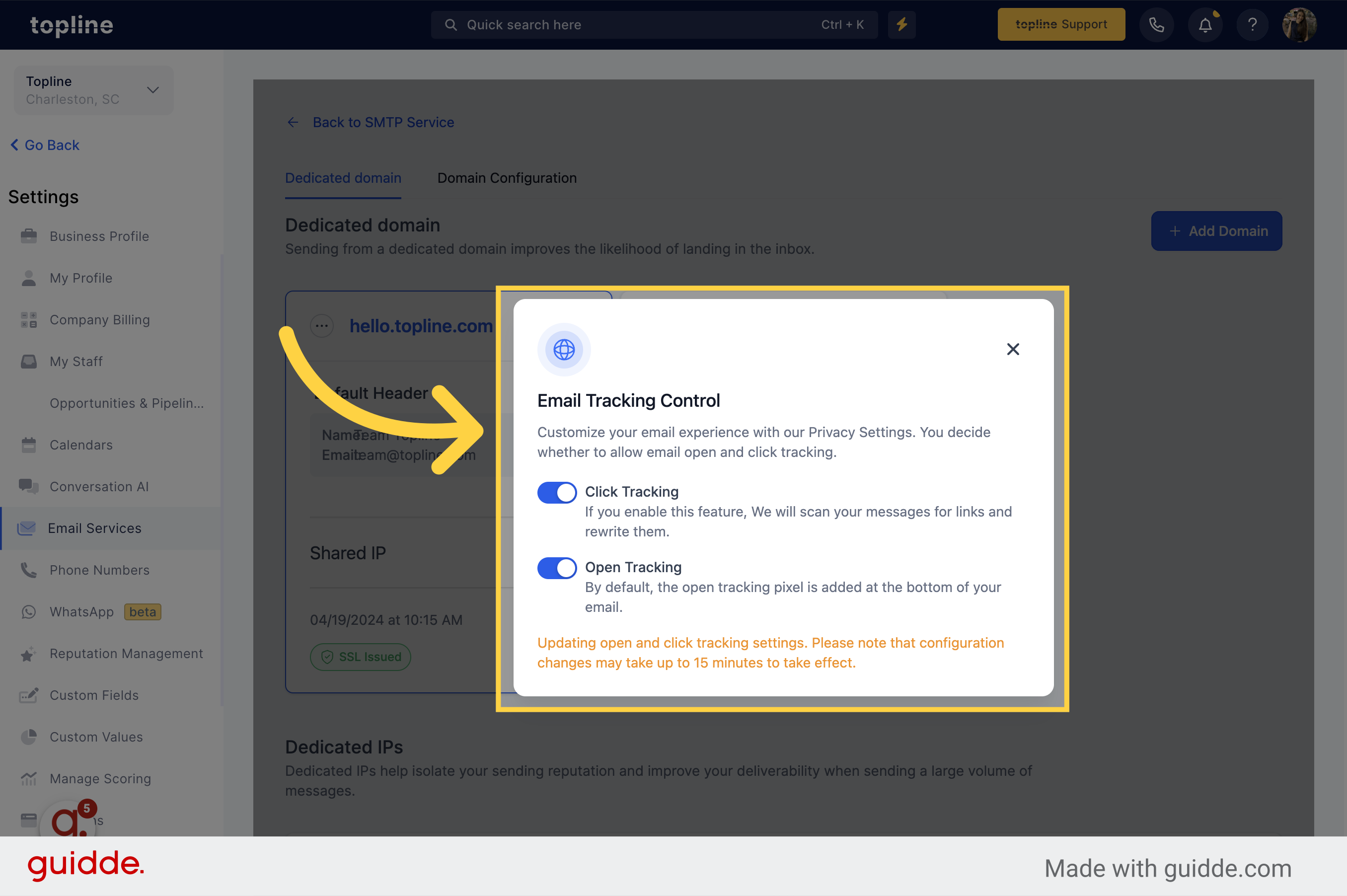Image resolution: width=1347 pixels, height=896 pixels.
Task: Click the ellipsis menu icon on domain card
Action: 322,325
